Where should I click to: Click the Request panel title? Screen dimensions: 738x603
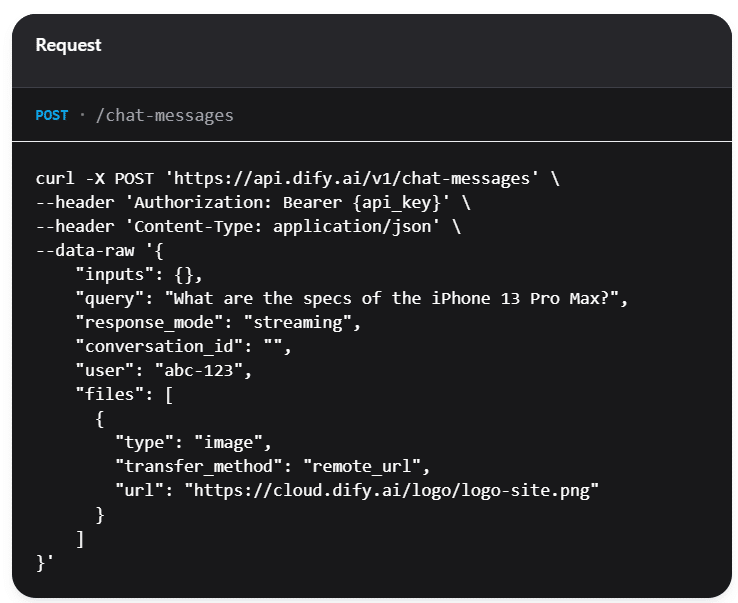click(68, 45)
